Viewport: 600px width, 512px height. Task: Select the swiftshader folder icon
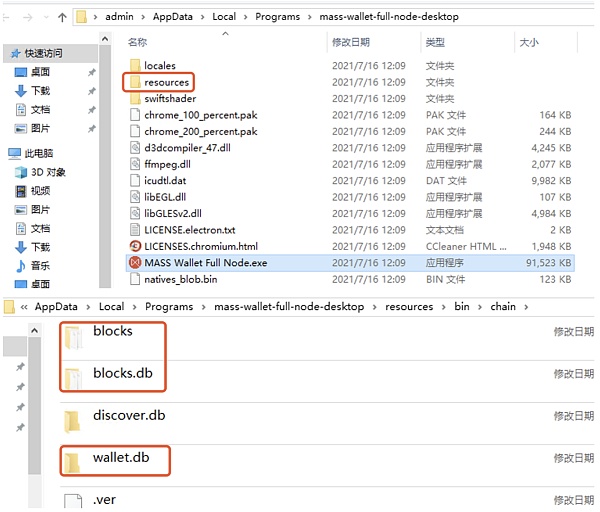point(135,98)
